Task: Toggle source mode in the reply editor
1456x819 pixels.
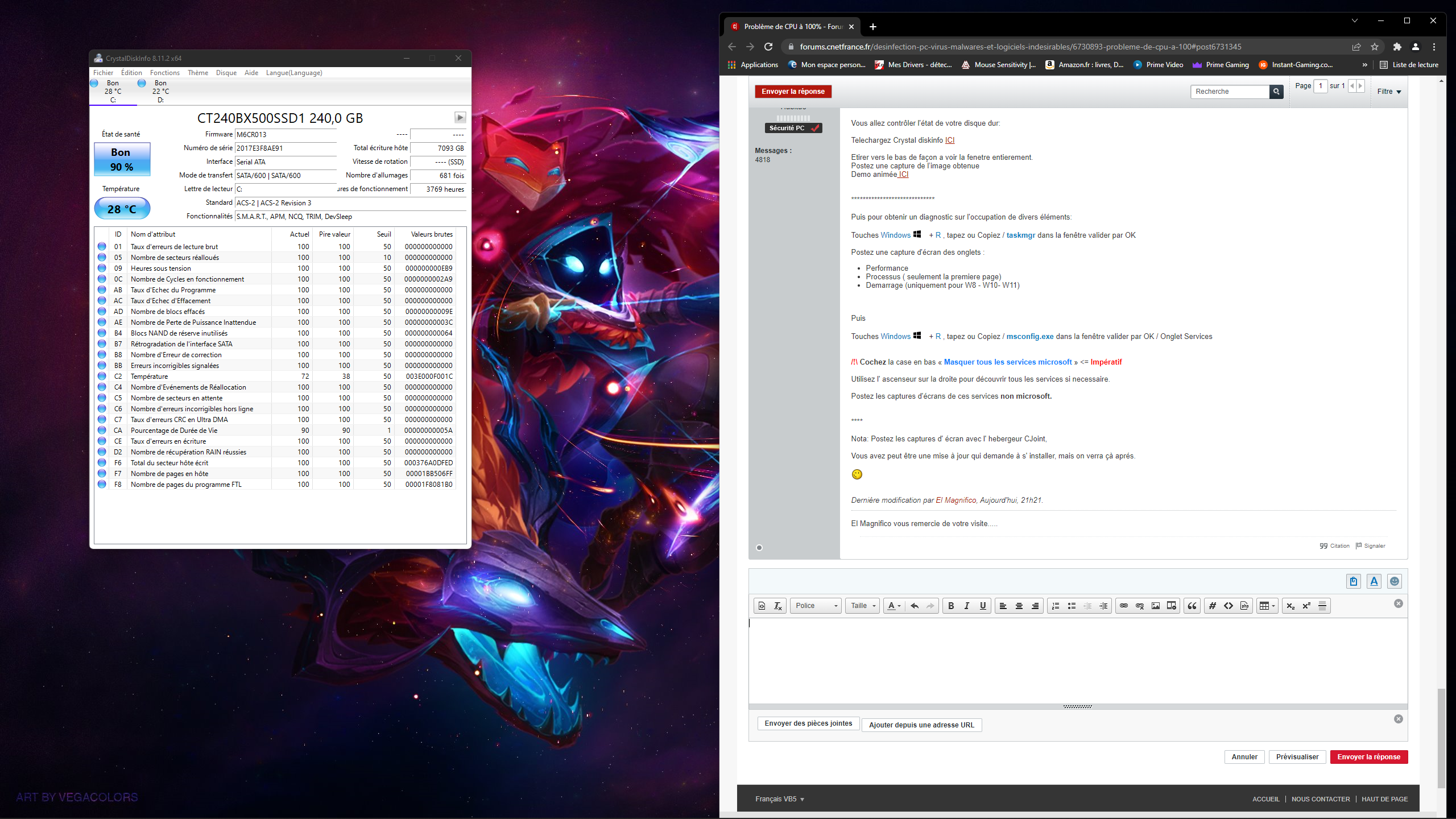Action: tap(762, 606)
